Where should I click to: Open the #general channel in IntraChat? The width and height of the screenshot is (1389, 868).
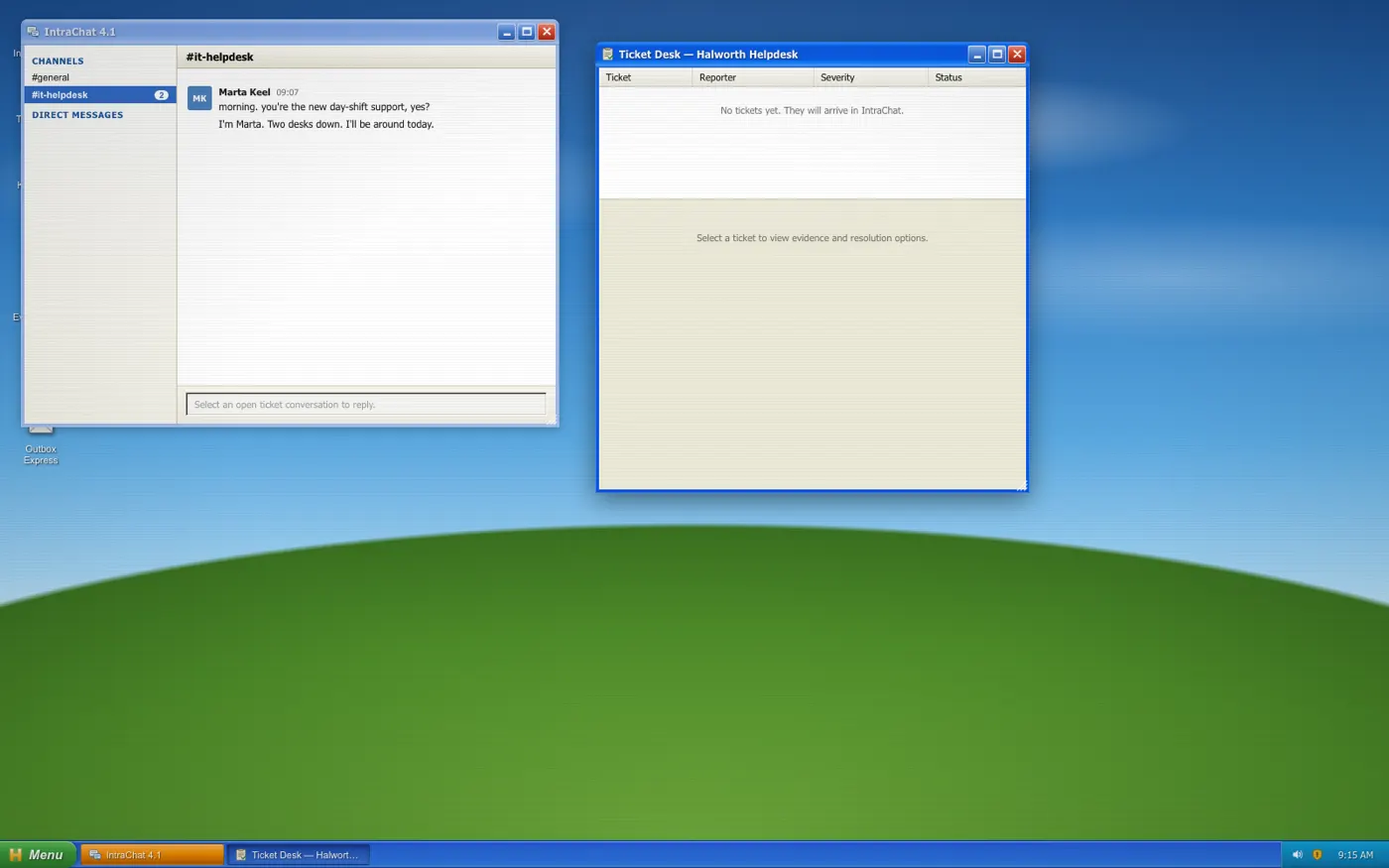click(x=51, y=77)
